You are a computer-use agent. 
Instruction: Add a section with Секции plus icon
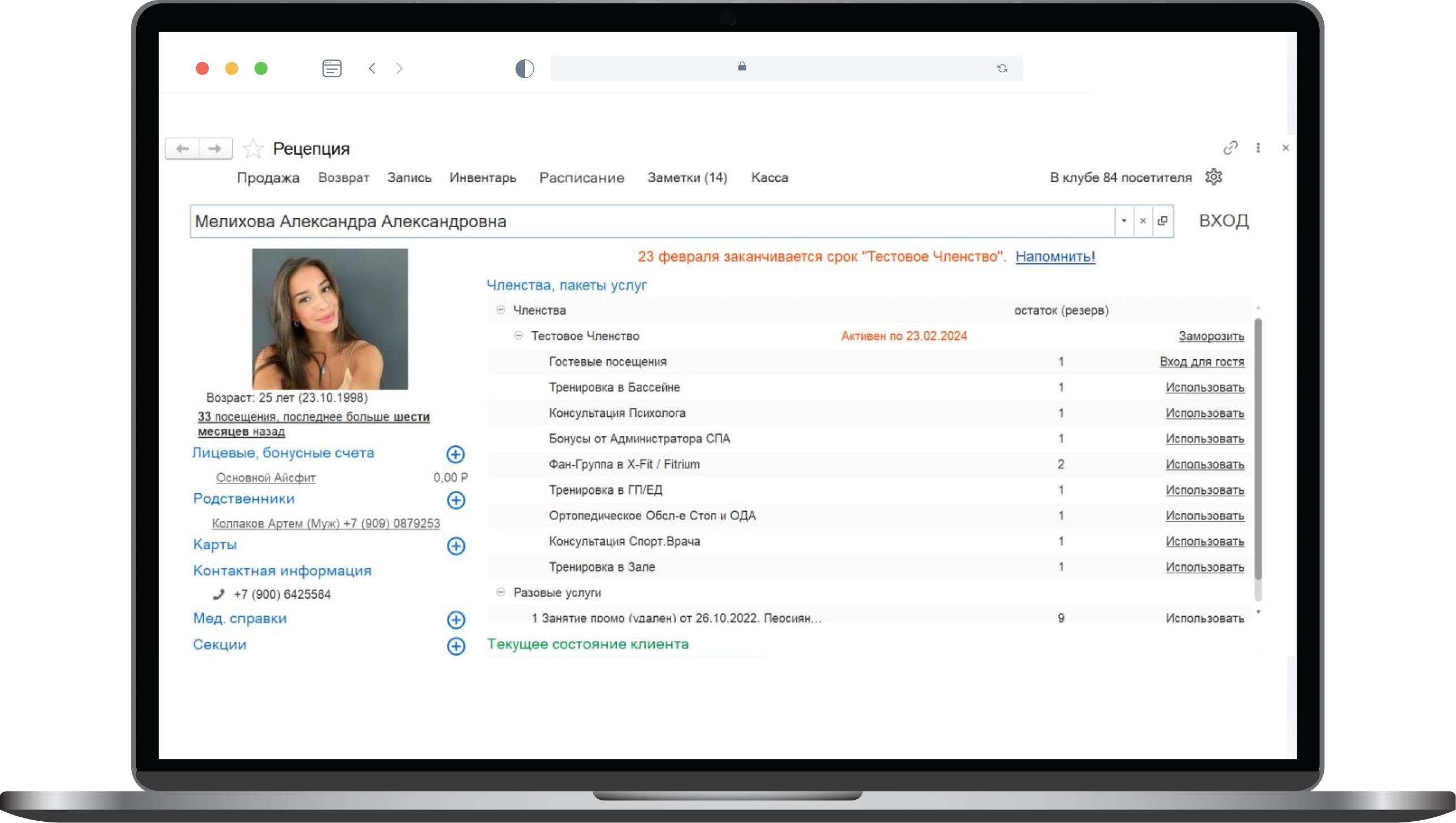click(455, 646)
